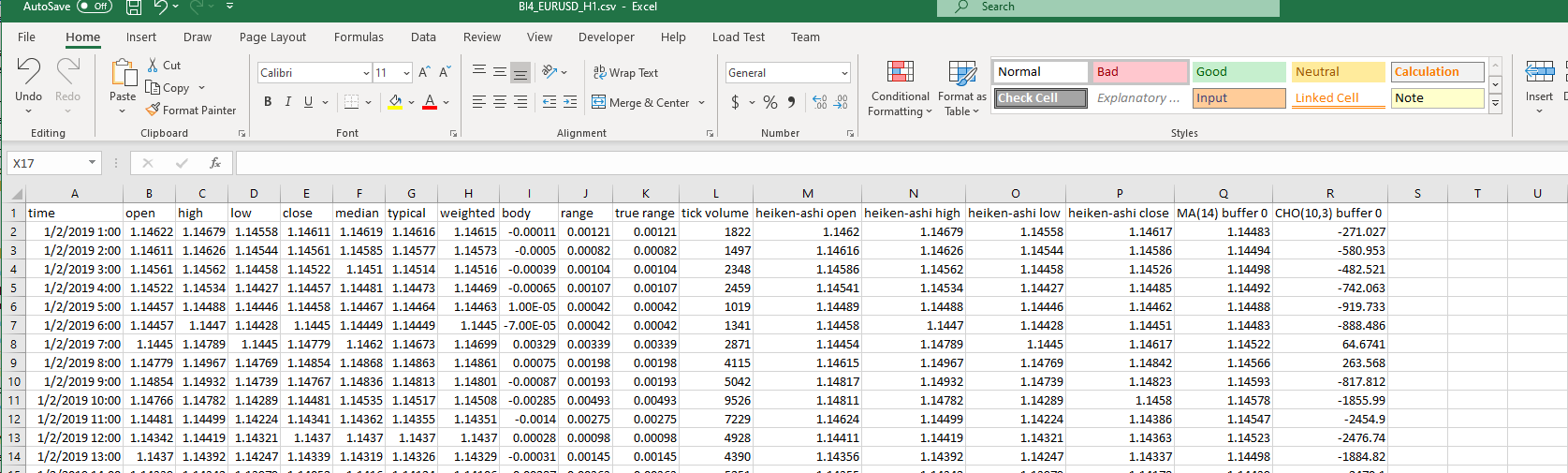The height and width of the screenshot is (473, 1568).
Task: Toggle Underline formatting
Action: [308, 101]
